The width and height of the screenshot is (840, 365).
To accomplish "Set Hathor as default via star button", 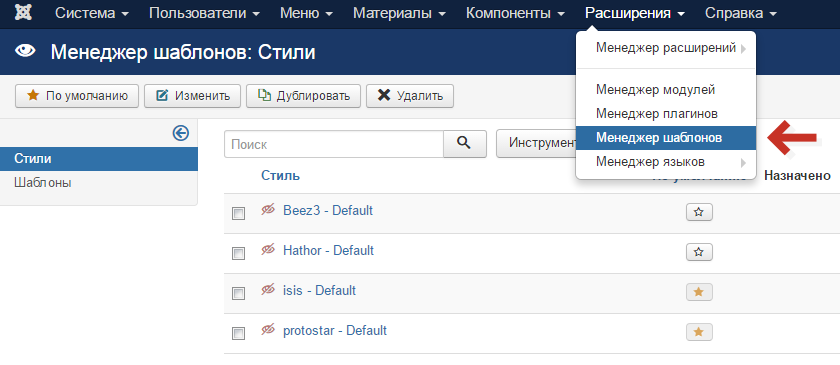I will (x=699, y=252).
